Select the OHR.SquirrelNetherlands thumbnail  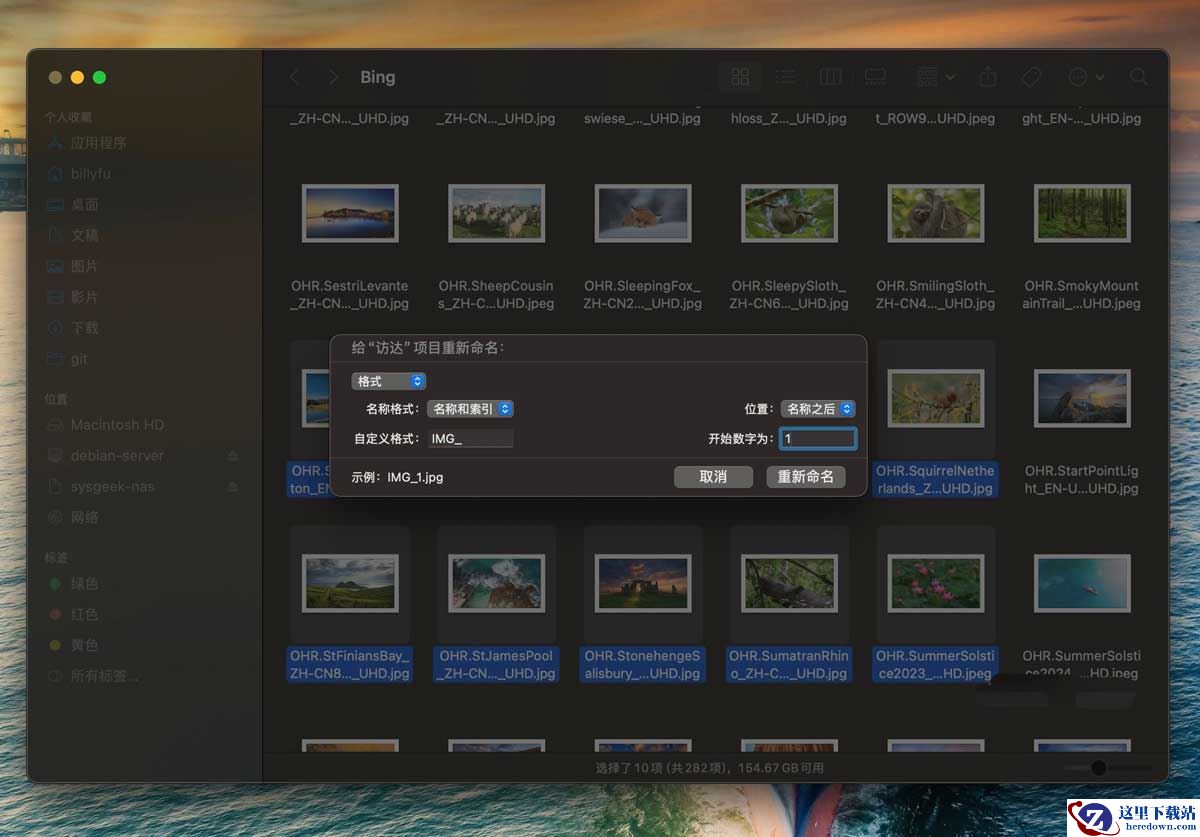tap(935, 398)
